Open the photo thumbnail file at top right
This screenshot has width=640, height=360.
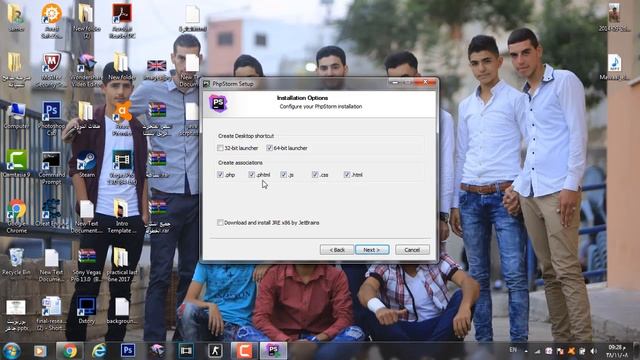[x=614, y=17]
